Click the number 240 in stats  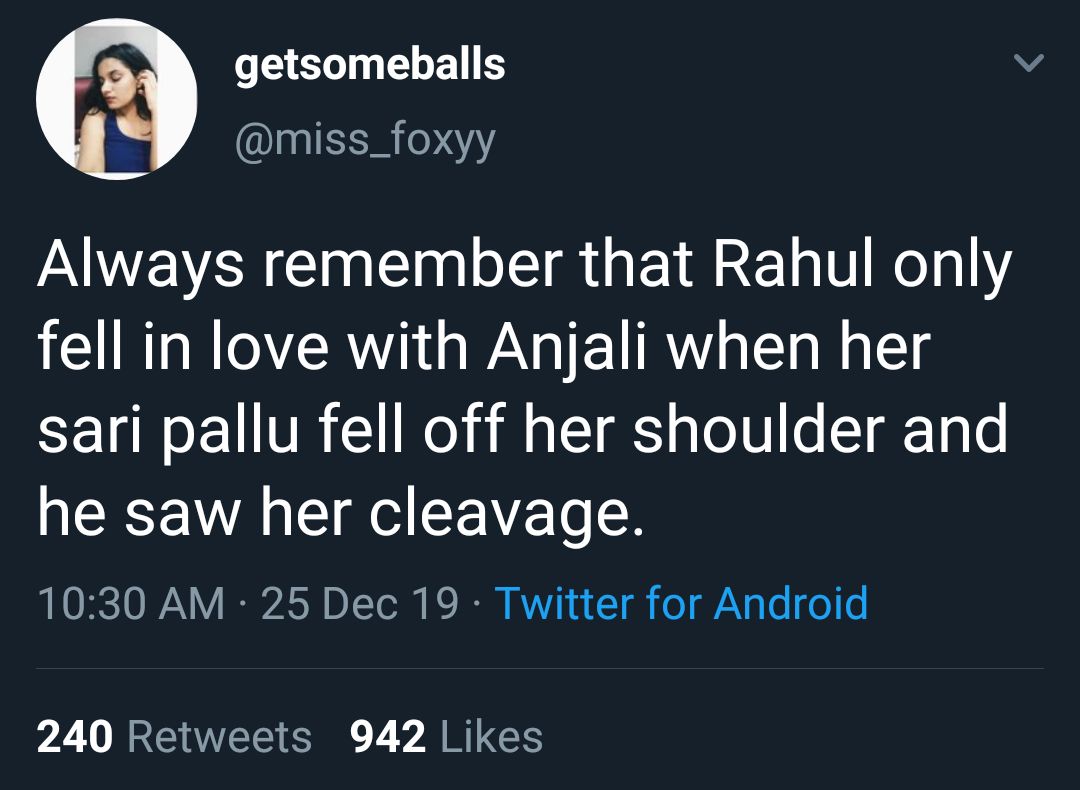point(75,737)
